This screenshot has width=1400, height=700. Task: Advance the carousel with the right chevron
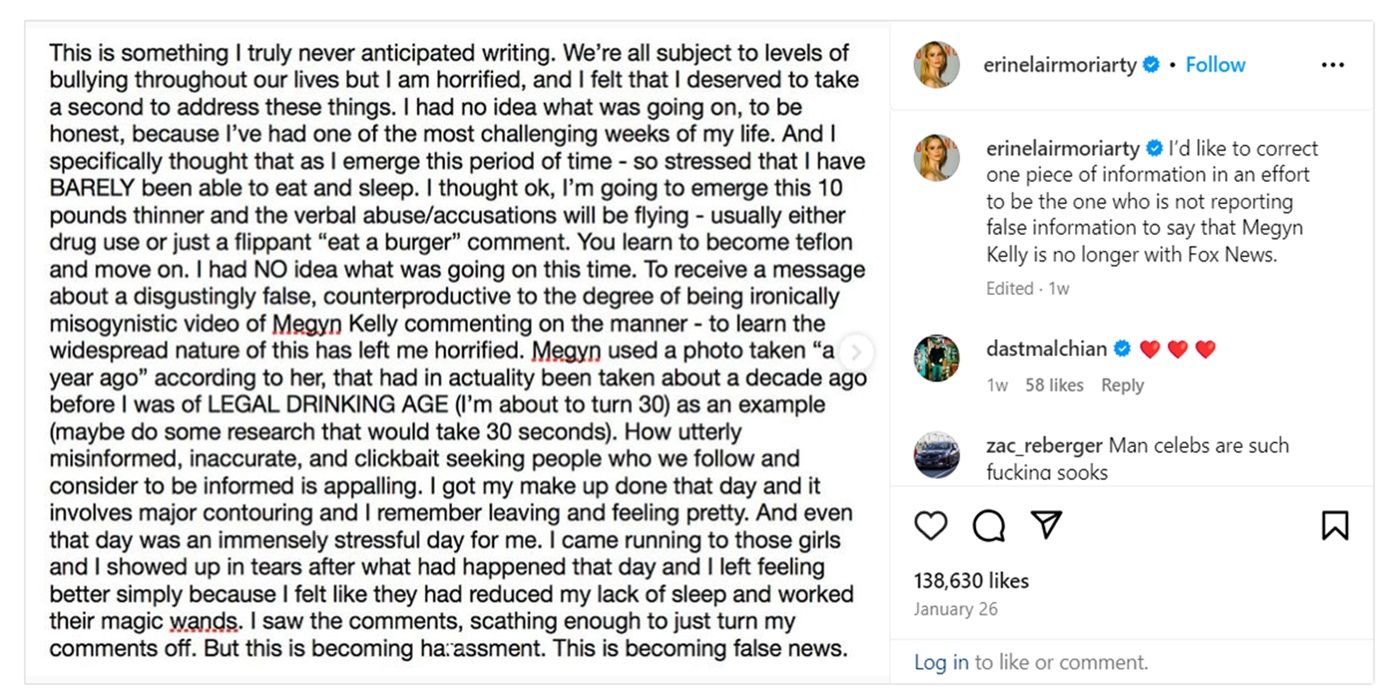(856, 352)
